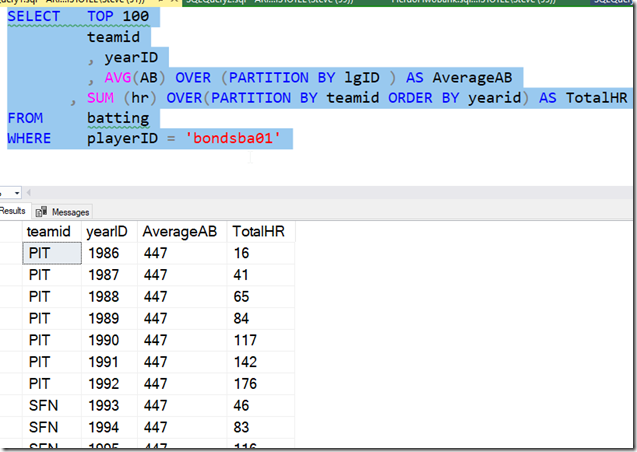Select the 1991 yearID cell
This screenshot has height=452, width=637.
click(x=109, y=362)
